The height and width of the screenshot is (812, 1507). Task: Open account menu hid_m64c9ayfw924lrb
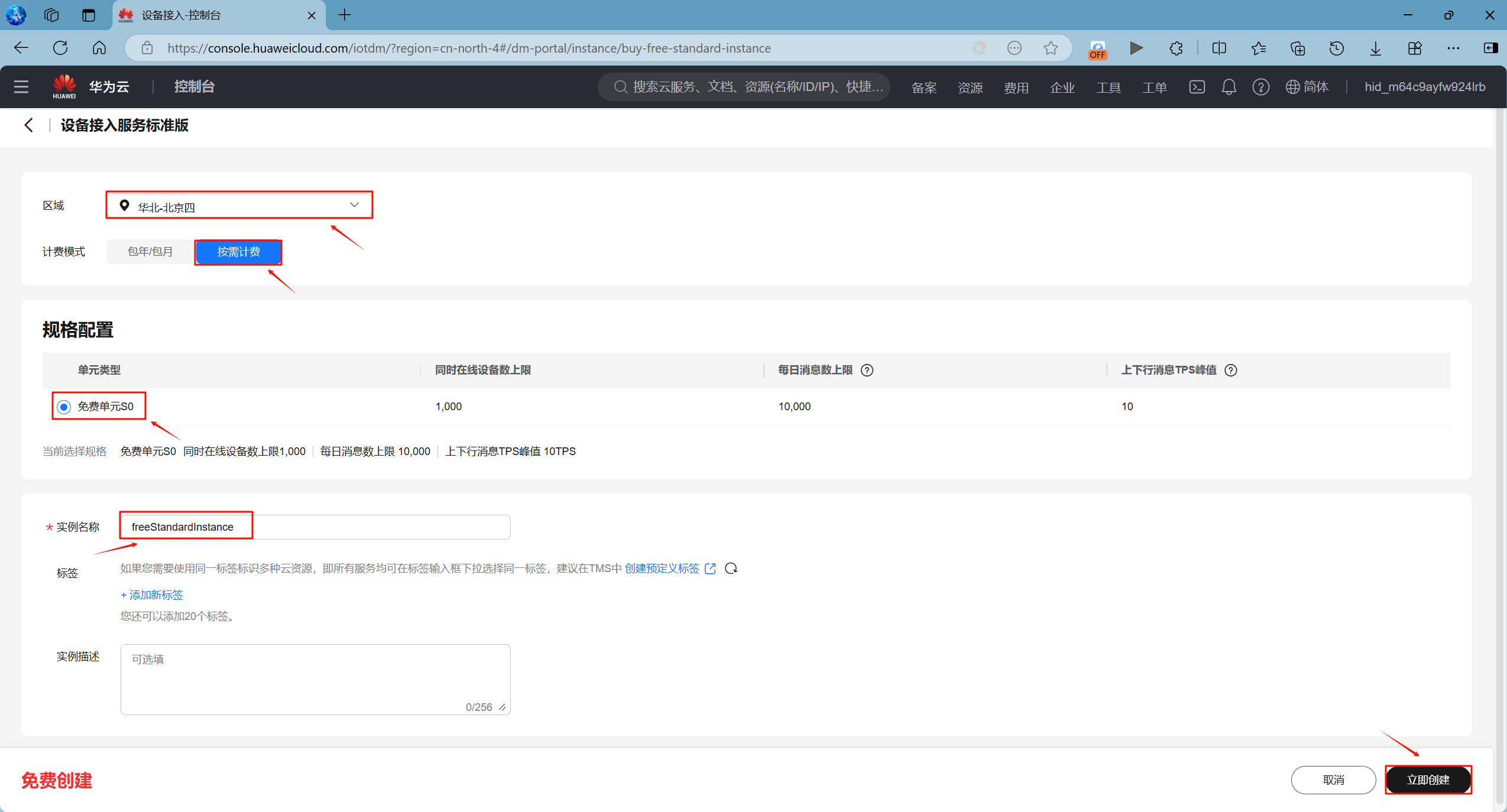point(1424,87)
